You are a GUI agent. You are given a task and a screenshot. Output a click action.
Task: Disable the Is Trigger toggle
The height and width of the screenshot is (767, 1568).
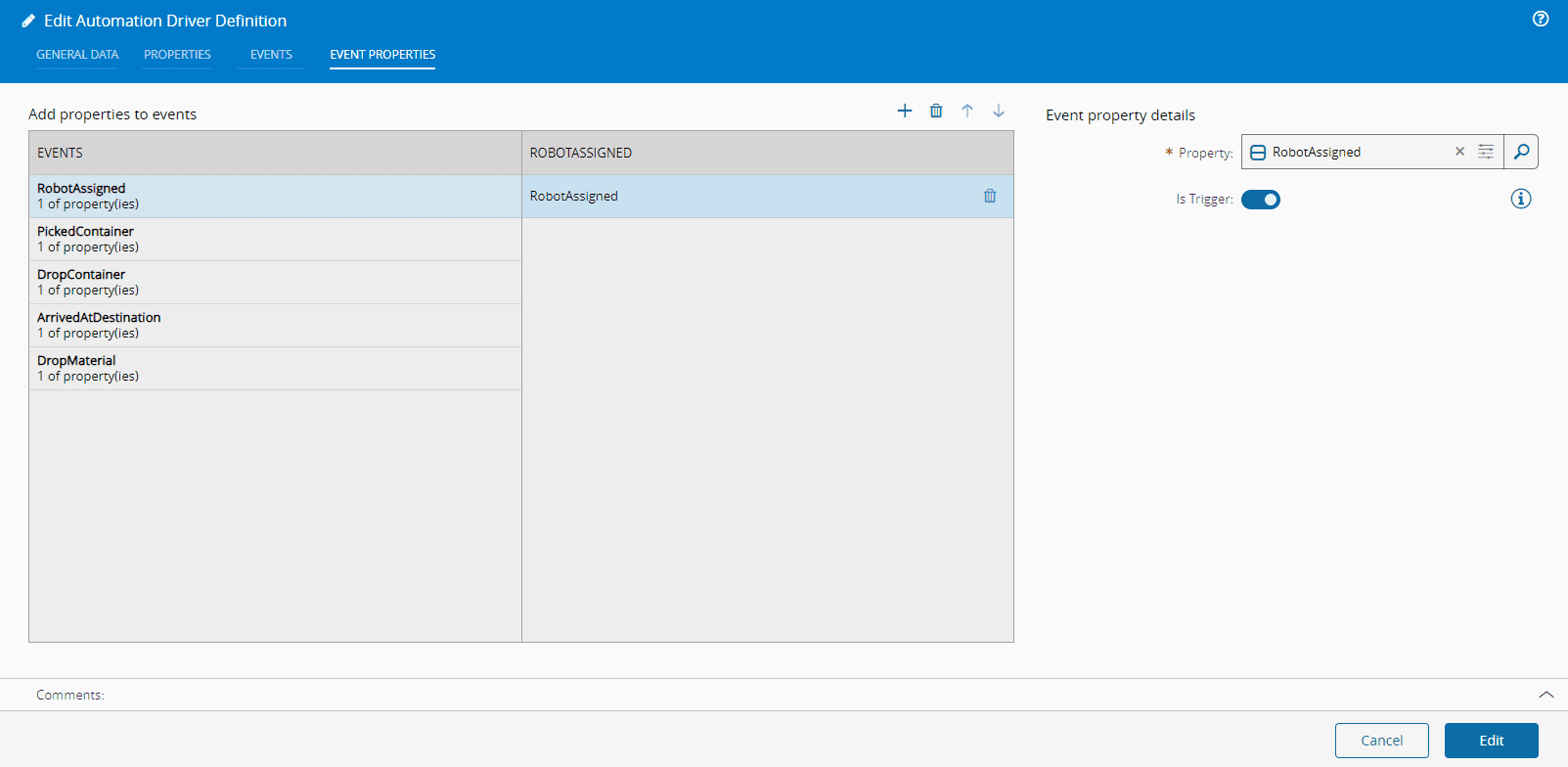coord(1261,200)
